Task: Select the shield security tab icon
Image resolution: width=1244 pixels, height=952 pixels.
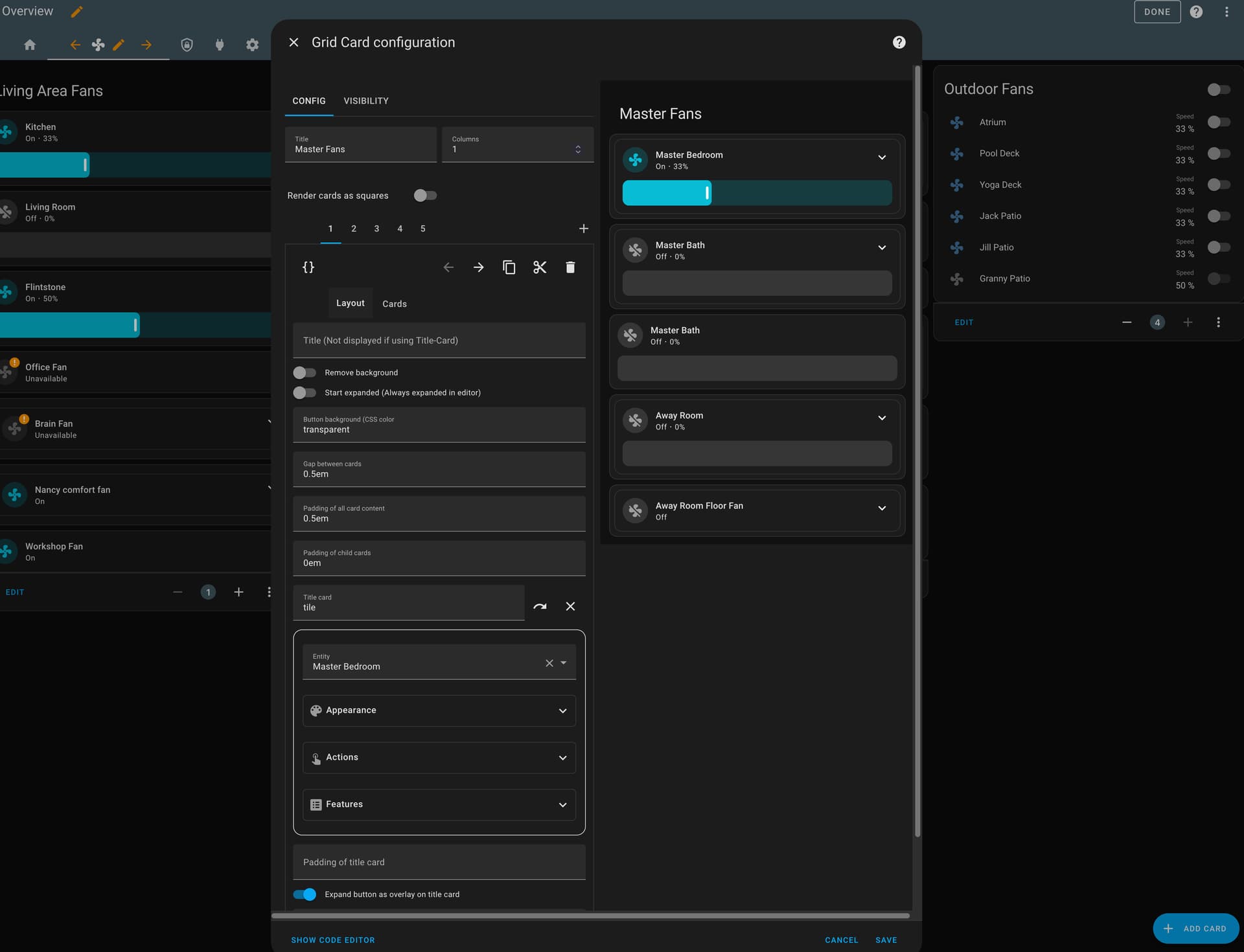Action: point(187,44)
